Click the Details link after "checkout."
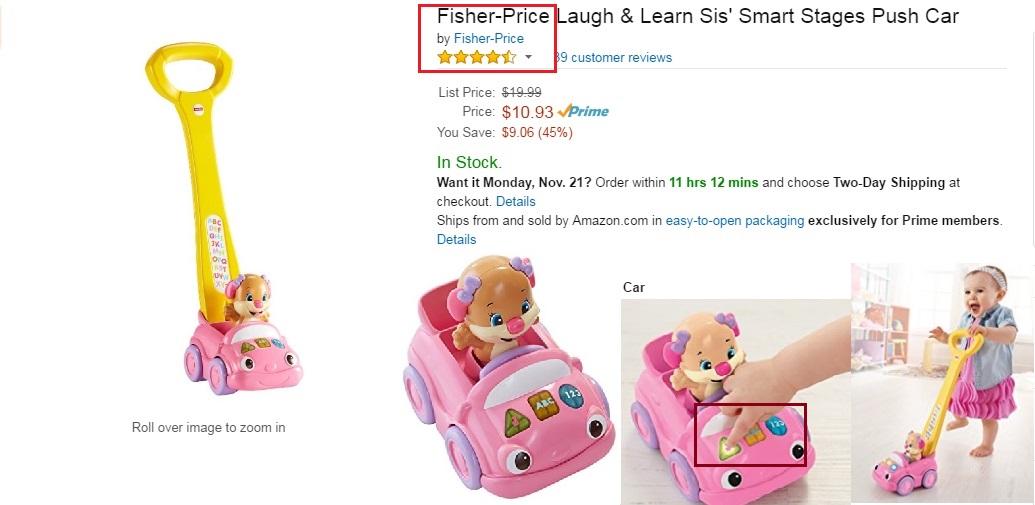The height and width of the screenshot is (505, 1035). tap(516, 202)
